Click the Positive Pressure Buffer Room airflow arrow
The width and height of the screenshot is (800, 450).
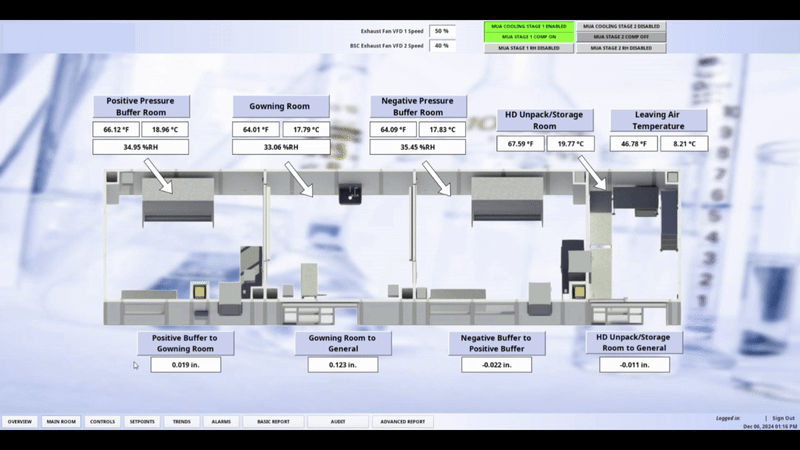point(157,178)
